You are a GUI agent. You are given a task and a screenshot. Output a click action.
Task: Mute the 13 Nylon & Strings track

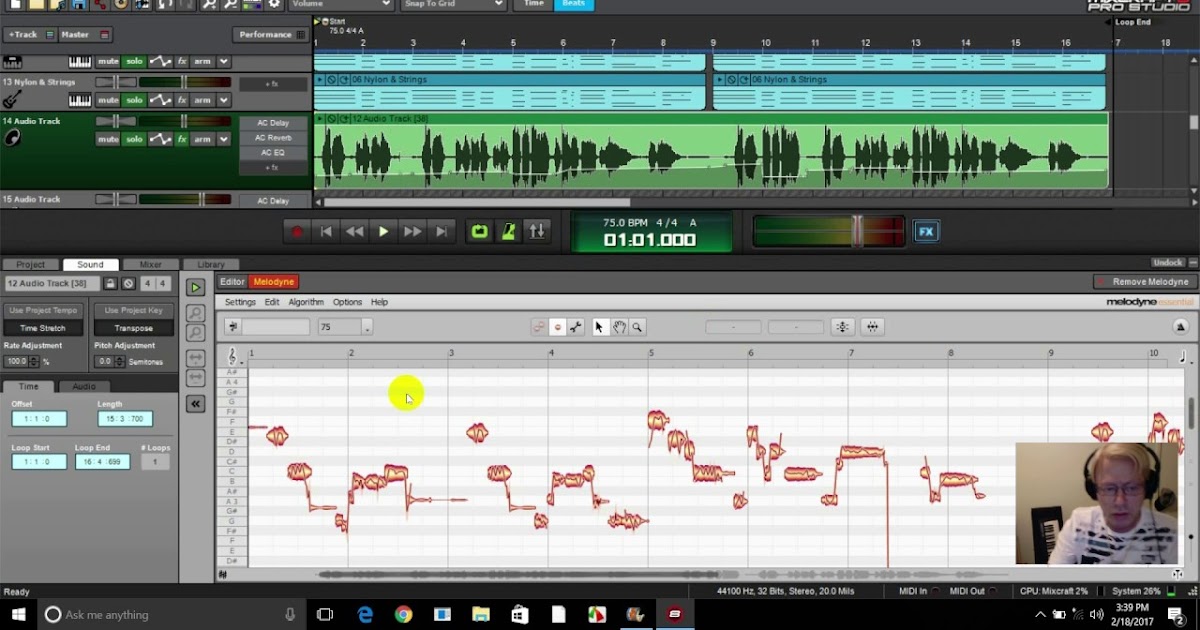tap(108, 100)
